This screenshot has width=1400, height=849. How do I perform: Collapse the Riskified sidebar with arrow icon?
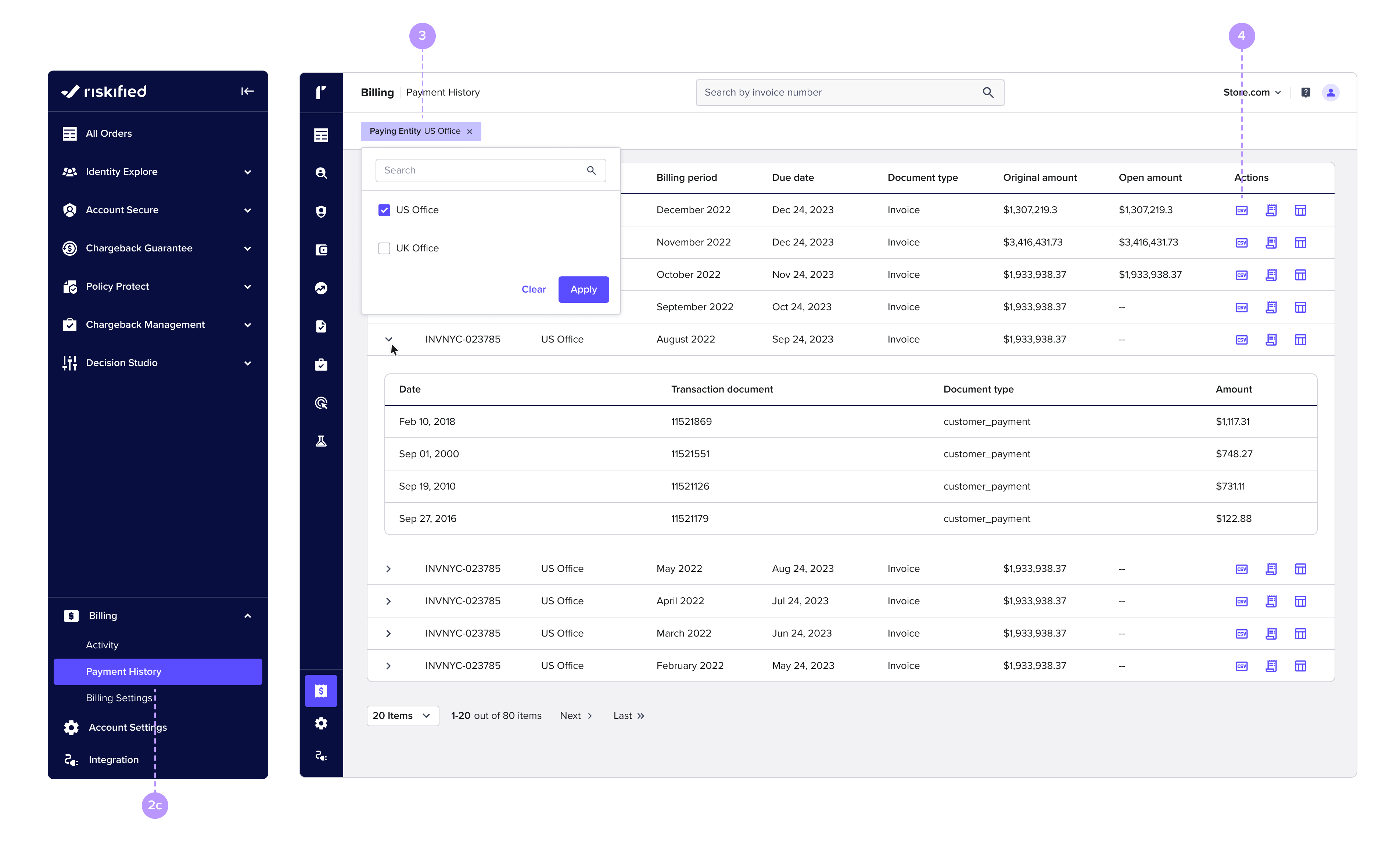(247, 91)
